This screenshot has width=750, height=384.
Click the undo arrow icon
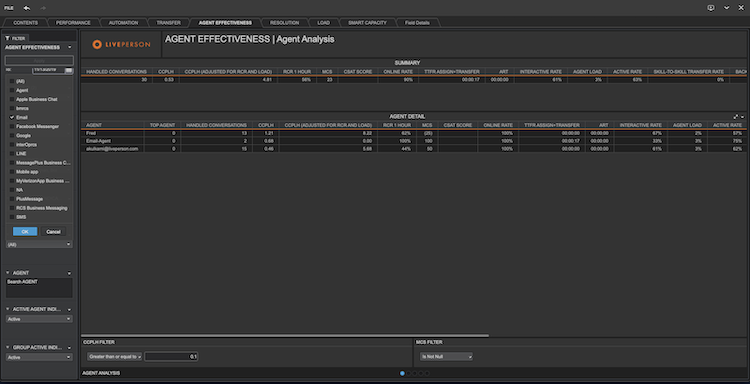(x=27, y=8)
